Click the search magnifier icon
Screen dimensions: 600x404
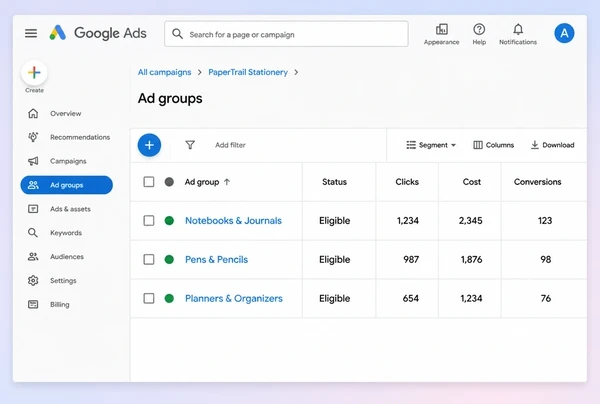pos(177,34)
